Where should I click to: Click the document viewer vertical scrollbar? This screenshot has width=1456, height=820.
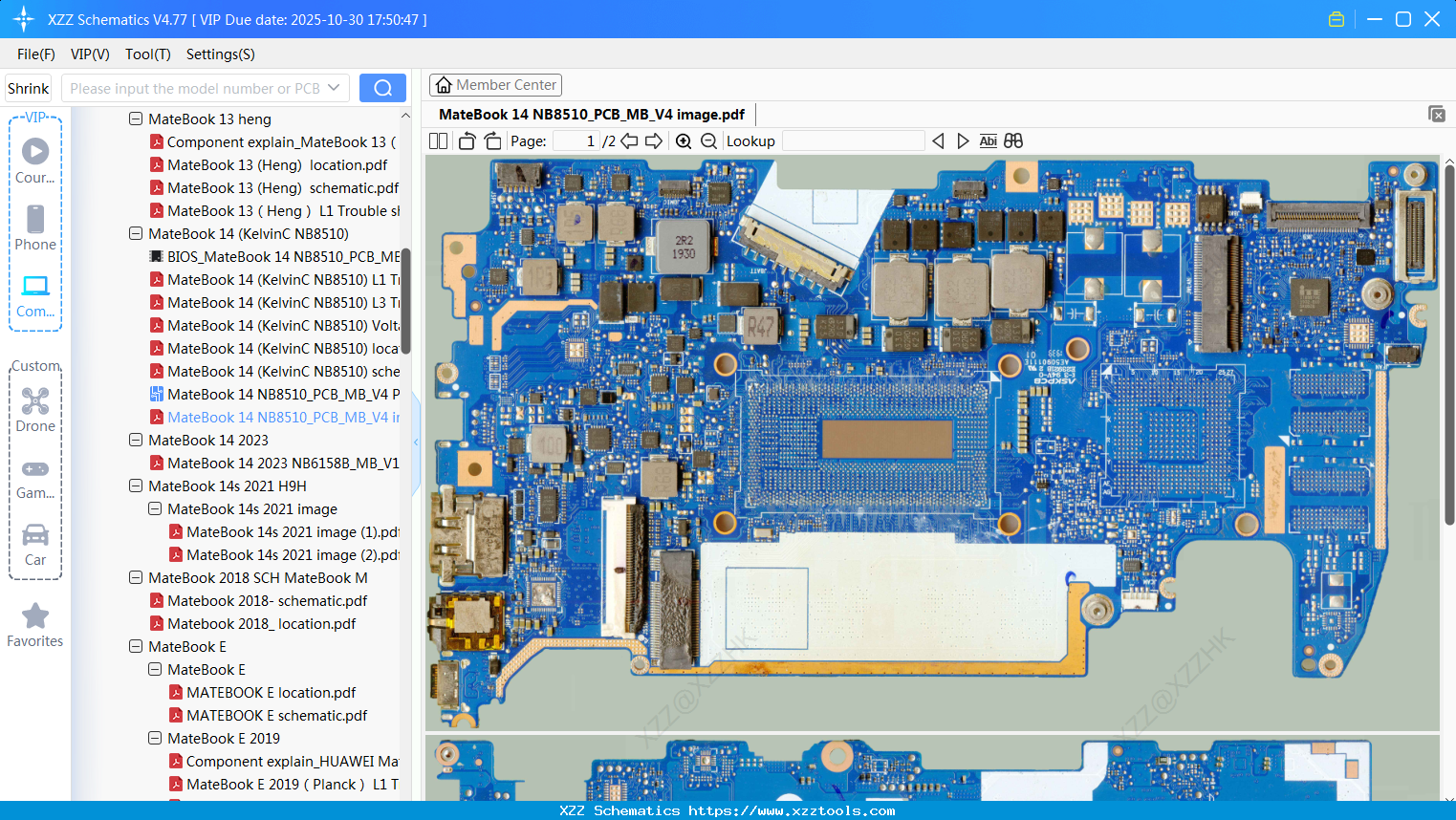(1449, 346)
